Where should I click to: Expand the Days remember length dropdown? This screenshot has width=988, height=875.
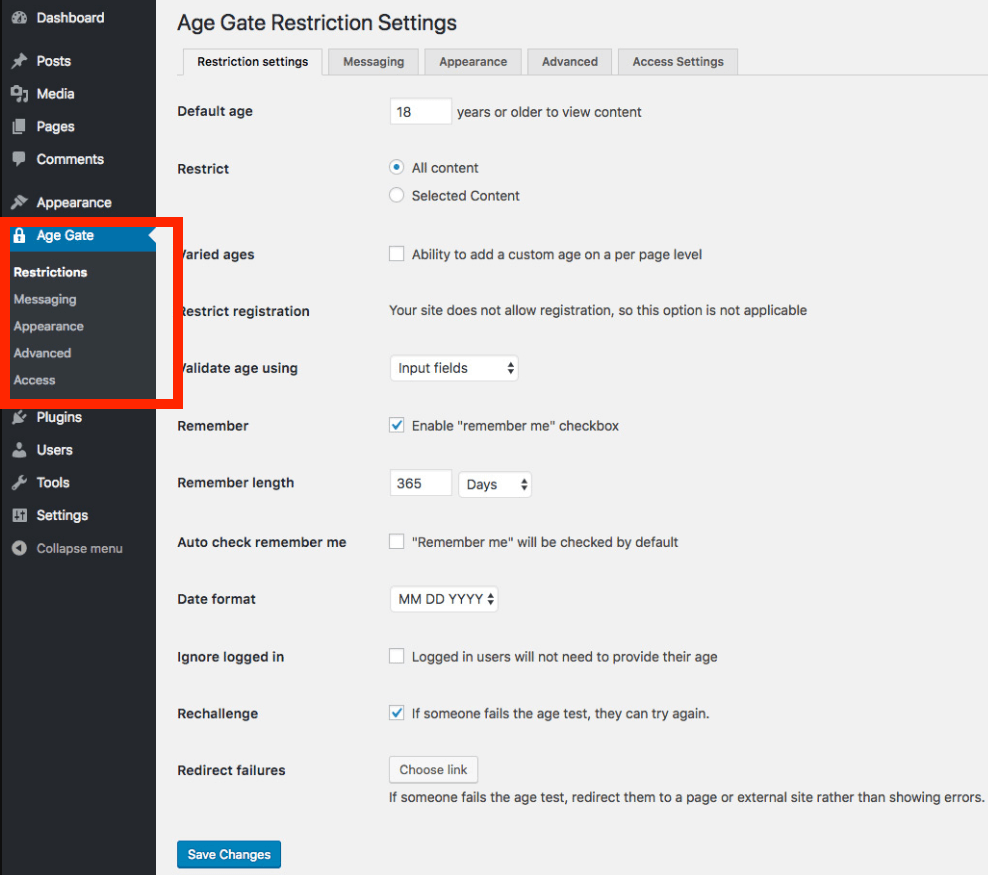point(494,484)
